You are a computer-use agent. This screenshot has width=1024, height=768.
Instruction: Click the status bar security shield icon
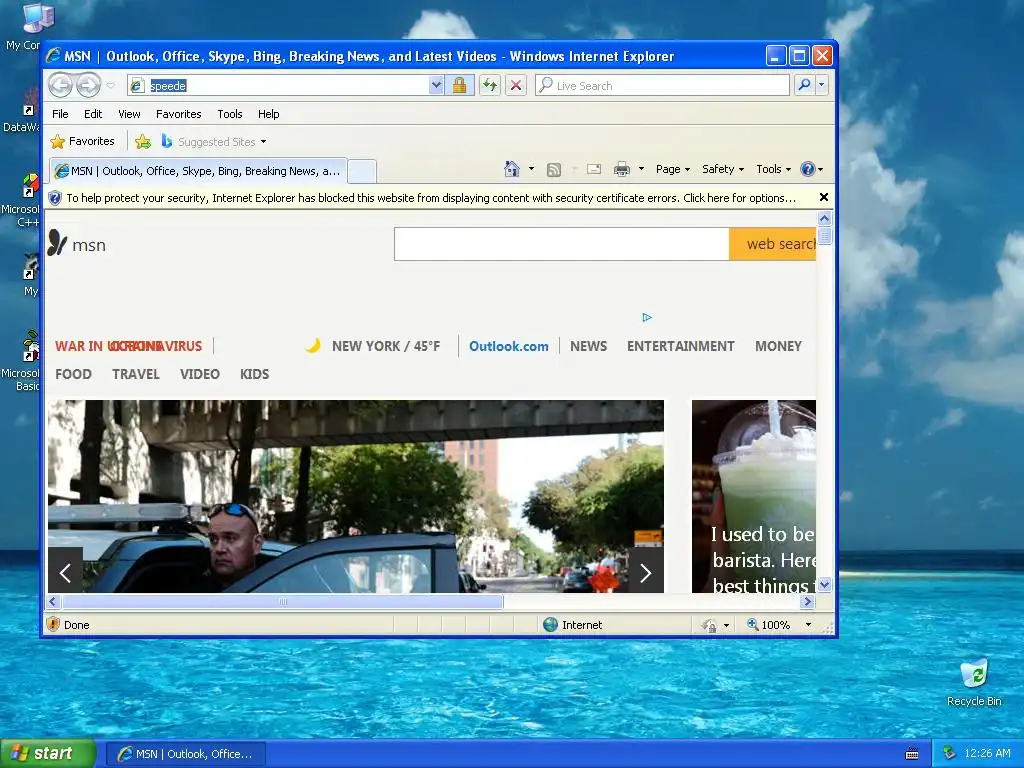[x=53, y=624]
